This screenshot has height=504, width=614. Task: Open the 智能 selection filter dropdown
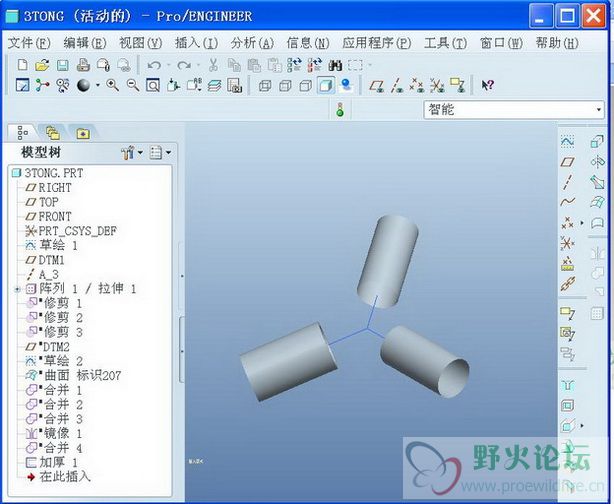click(599, 110)
